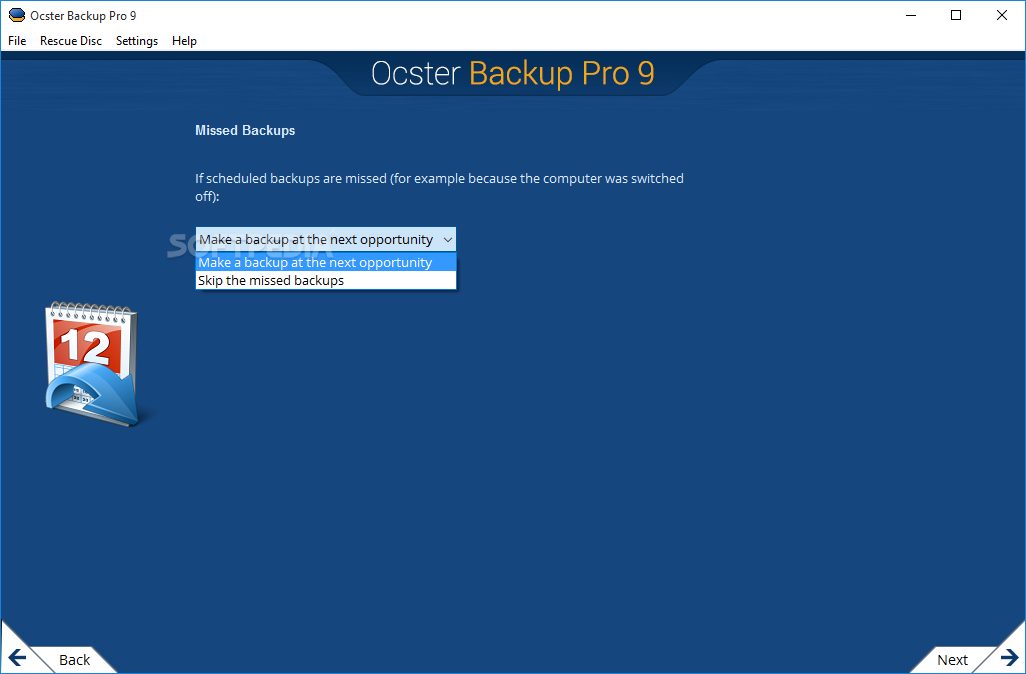Open the Rescue Disc menu
The height and width of the screenshot is (674, 1026).
(71, 41)
